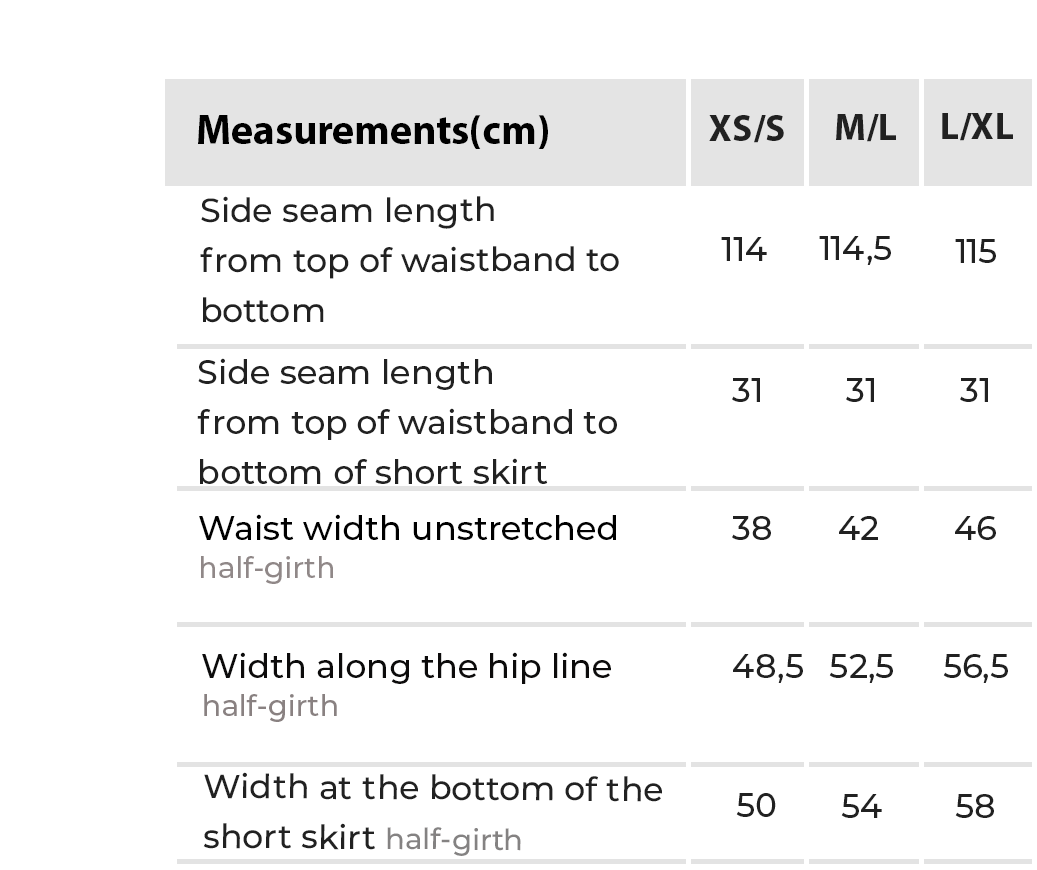Viewport: 1037px width, 870px height.
Task: Click the Width along the hip line label
Action: coord(406,666)
